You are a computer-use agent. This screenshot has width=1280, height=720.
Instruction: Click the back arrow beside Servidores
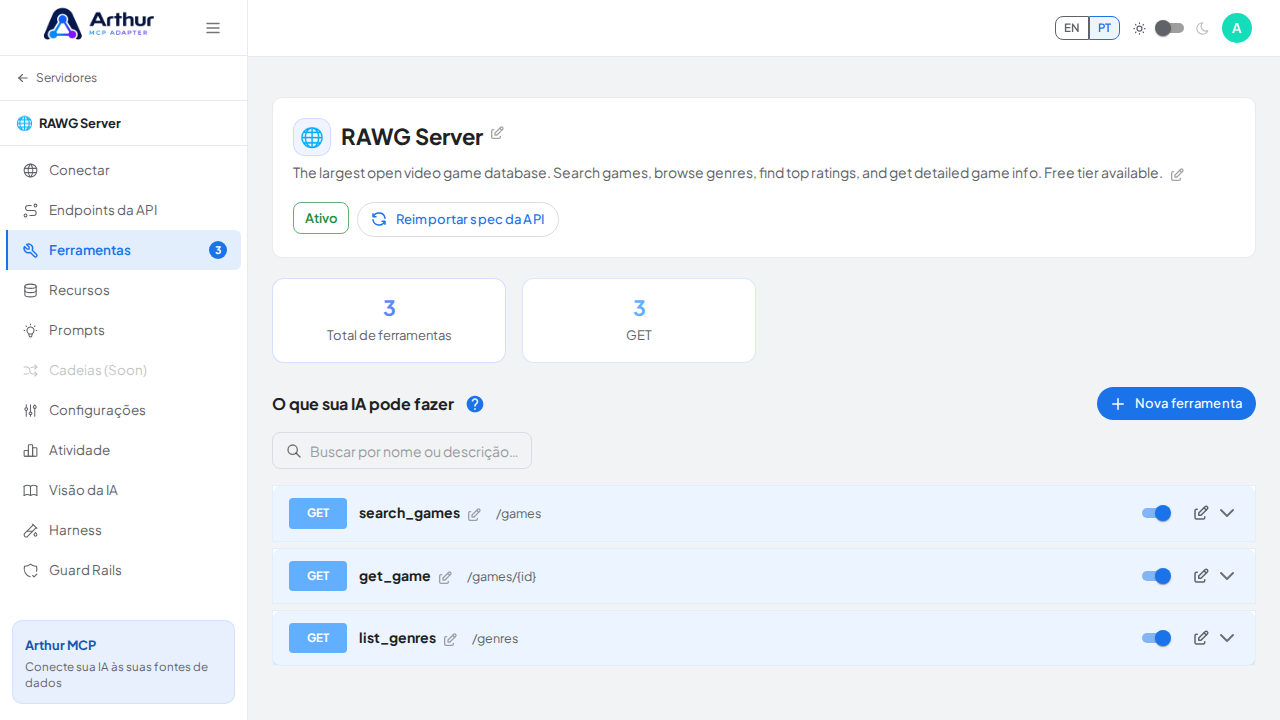23,78
